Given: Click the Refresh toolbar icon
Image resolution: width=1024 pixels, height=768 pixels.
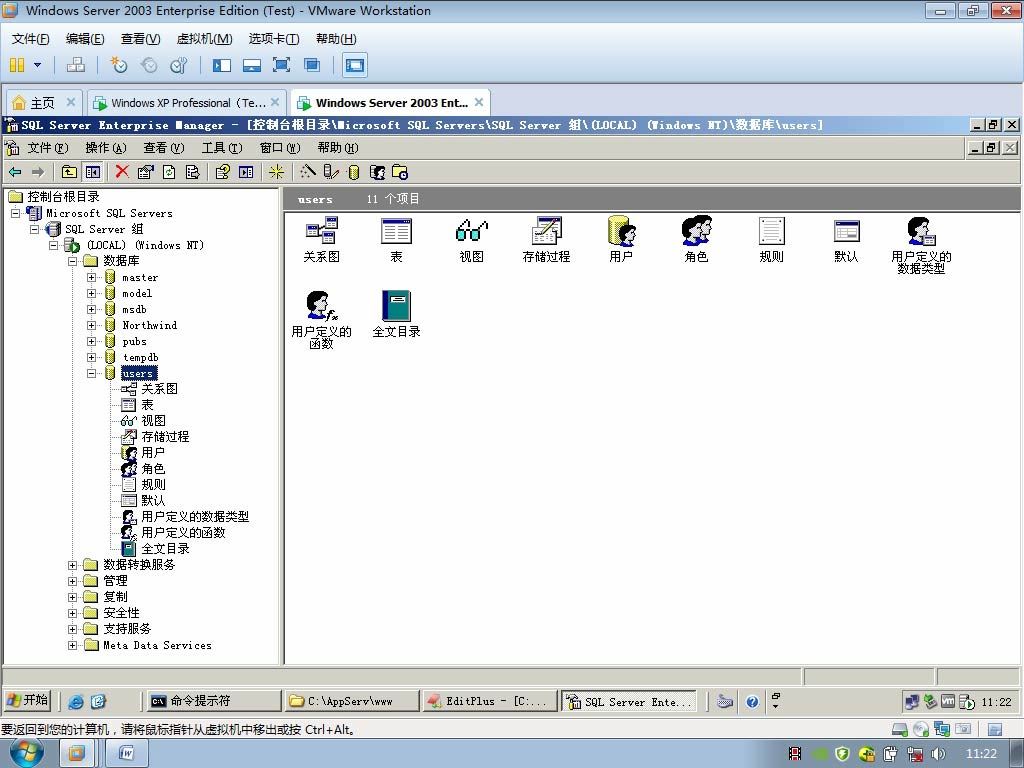Looking at the screenshot, I should tap(169, 172).
